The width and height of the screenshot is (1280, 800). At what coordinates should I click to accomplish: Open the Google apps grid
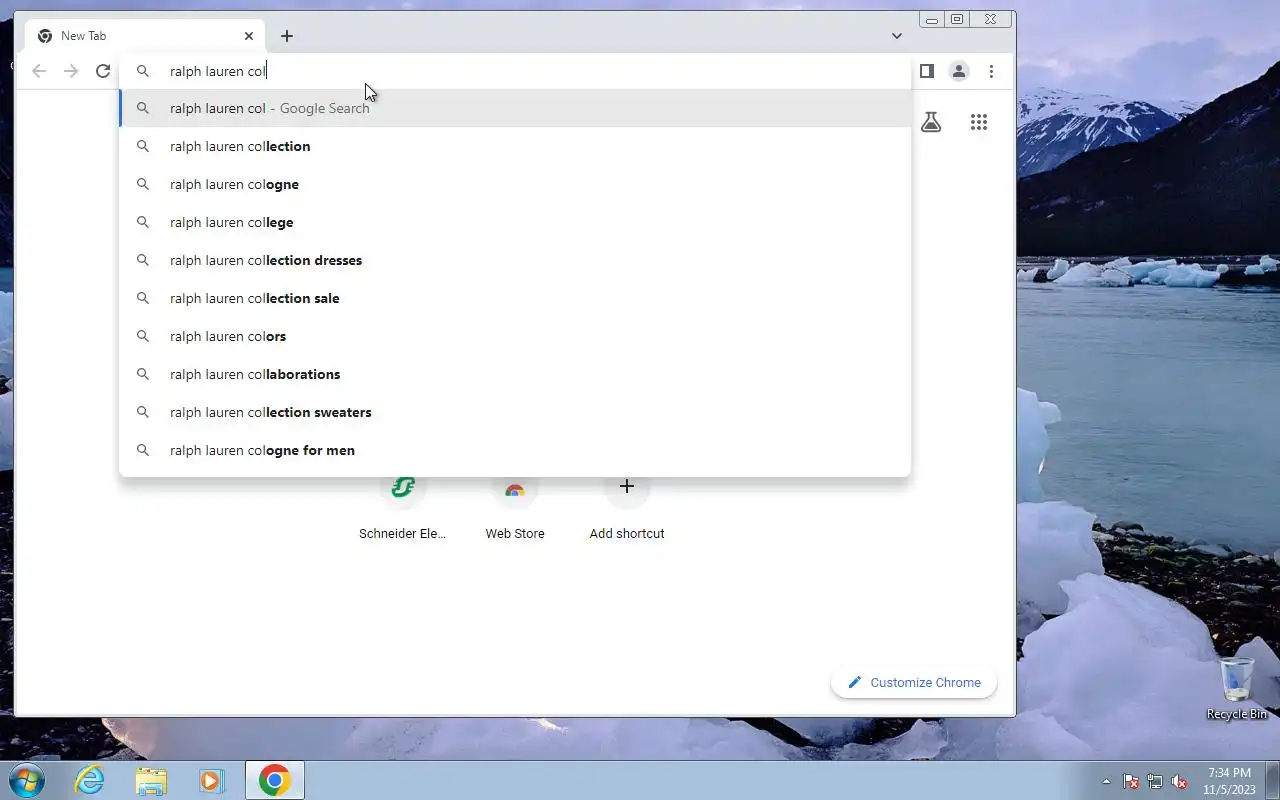pyautogui.click(x=979, y=122)
